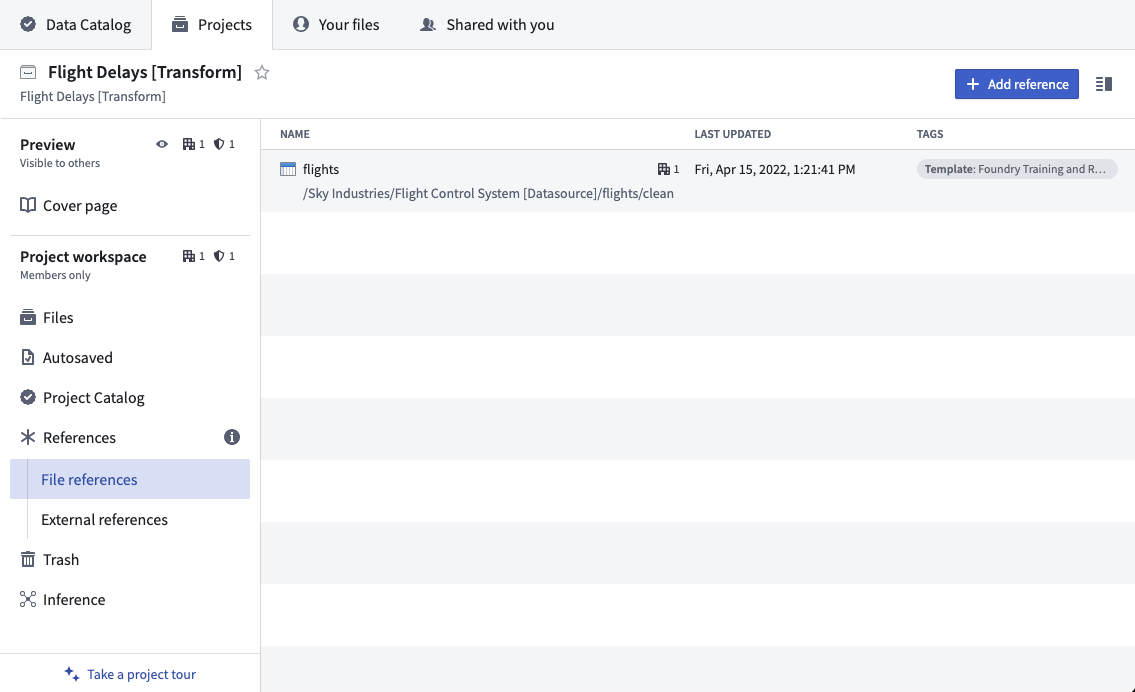Star the Flight Delays [Transform] project

262,72
